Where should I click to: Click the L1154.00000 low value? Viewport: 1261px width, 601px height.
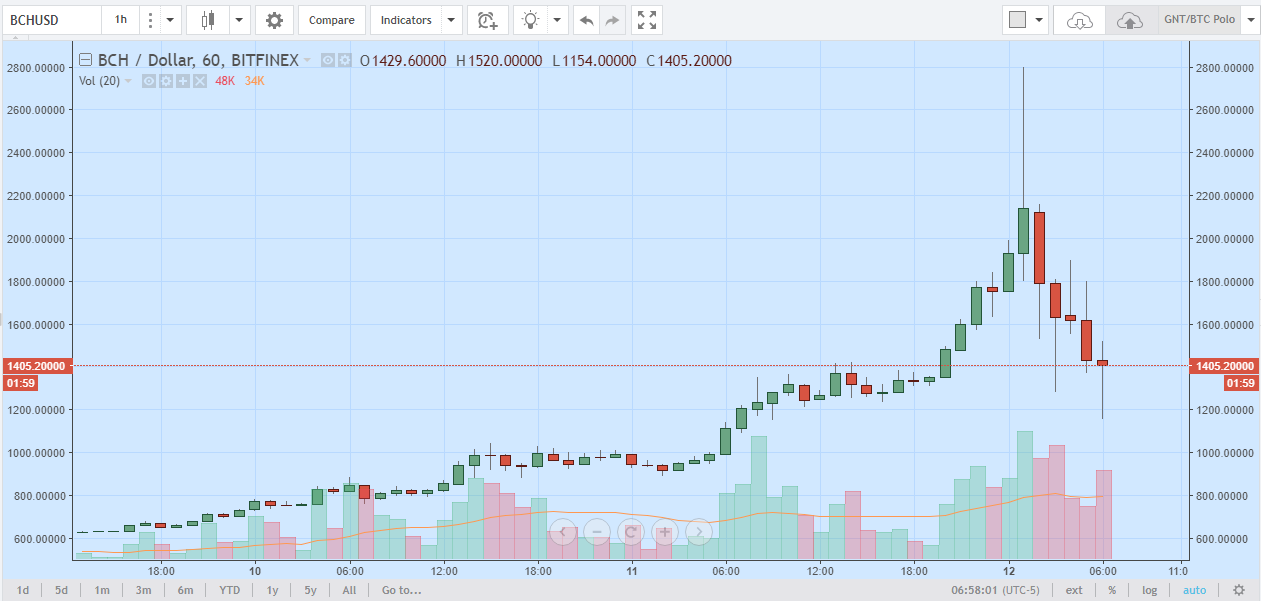594,61
